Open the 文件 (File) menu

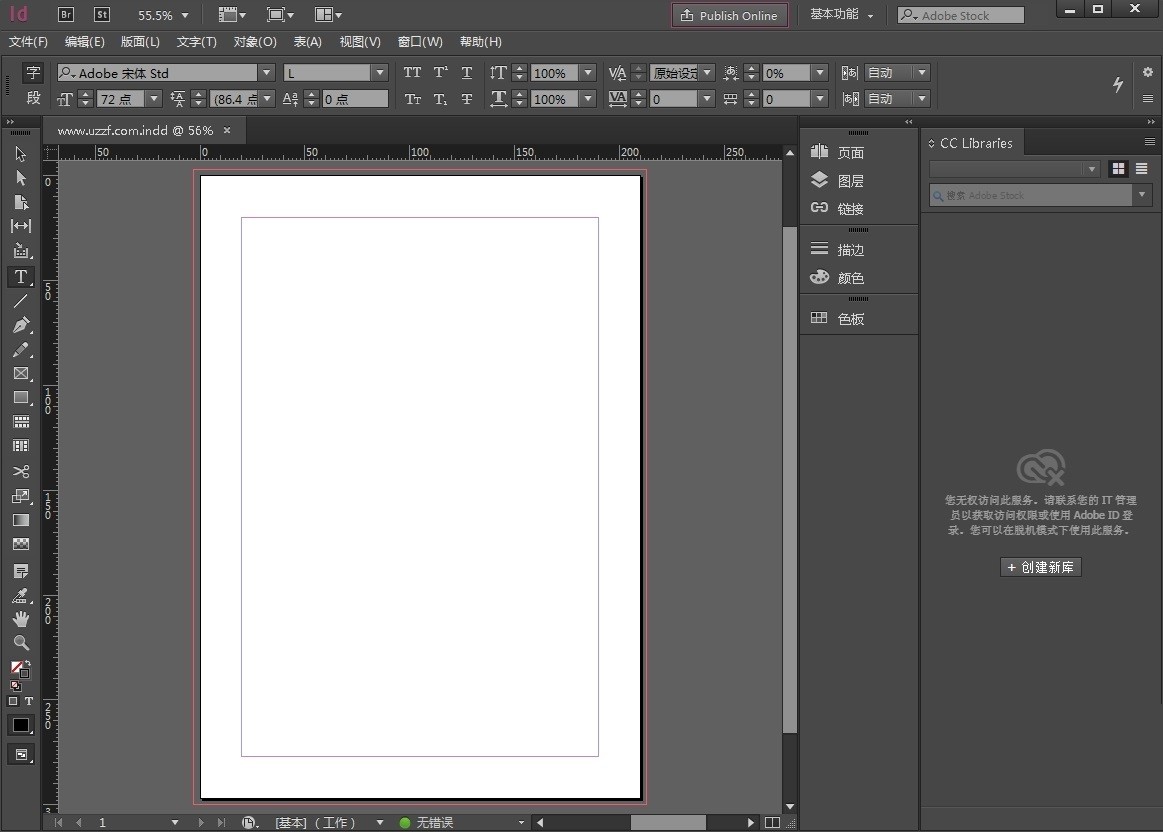(27, 41)
